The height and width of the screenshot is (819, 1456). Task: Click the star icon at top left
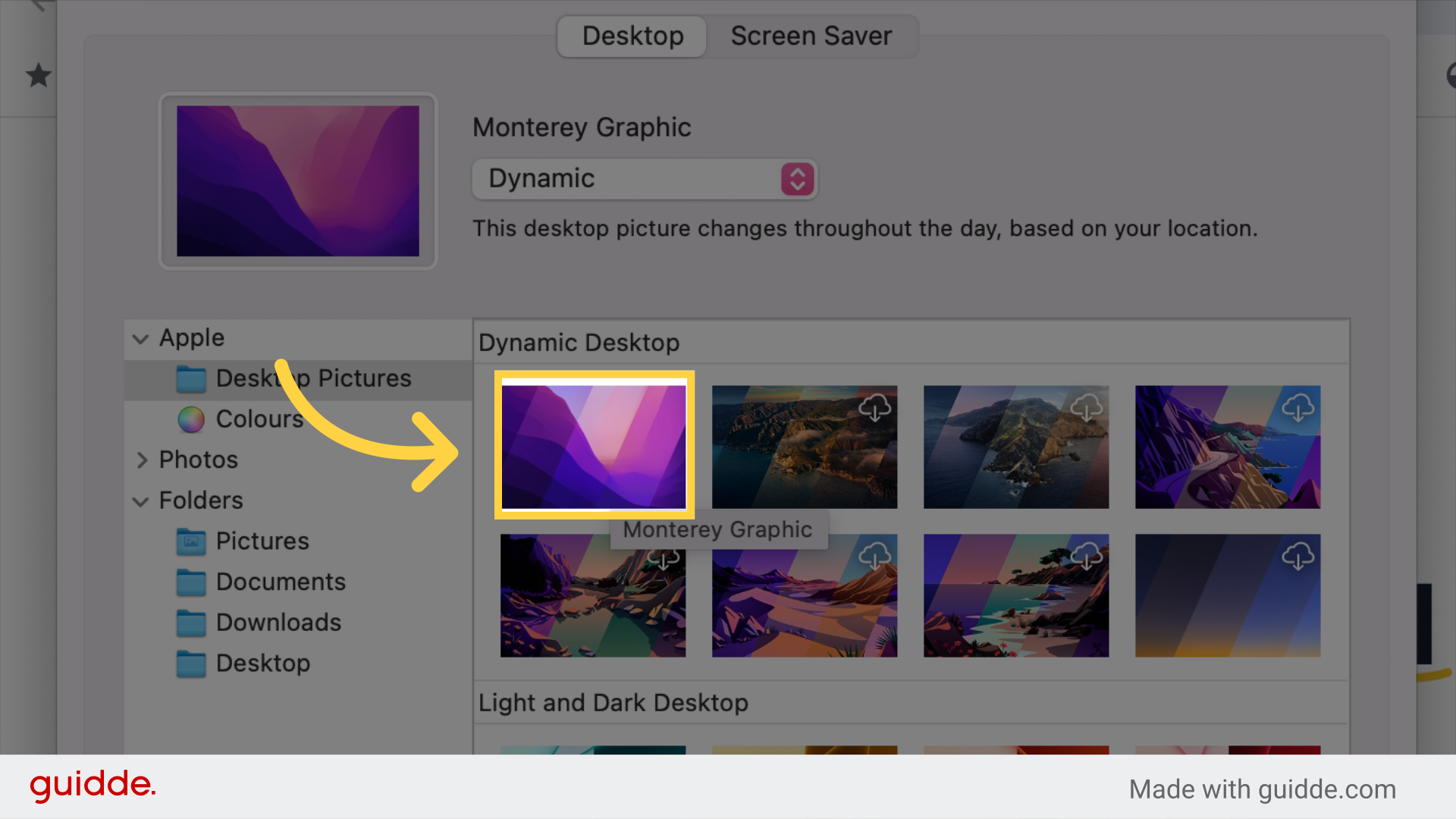(37, 75)
